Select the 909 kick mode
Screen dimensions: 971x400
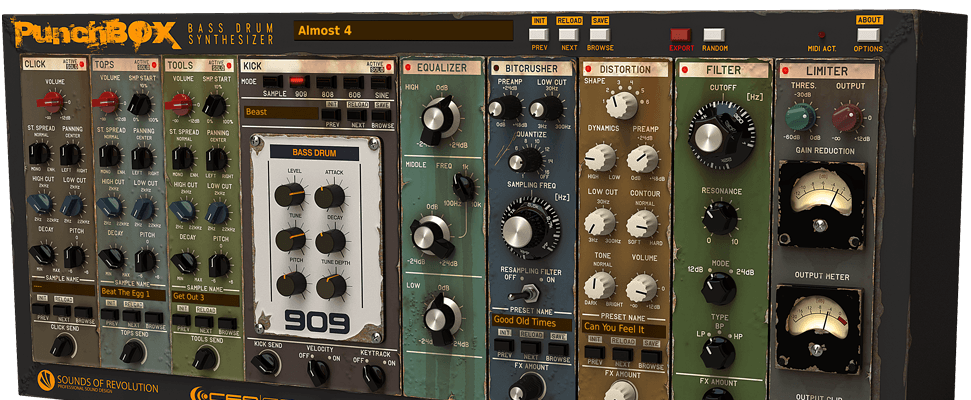coord(296,80)
